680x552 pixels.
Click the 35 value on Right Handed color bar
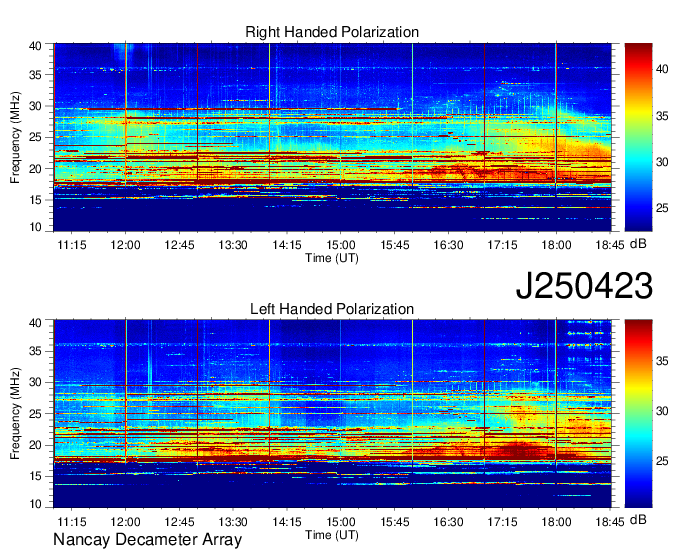662,116
